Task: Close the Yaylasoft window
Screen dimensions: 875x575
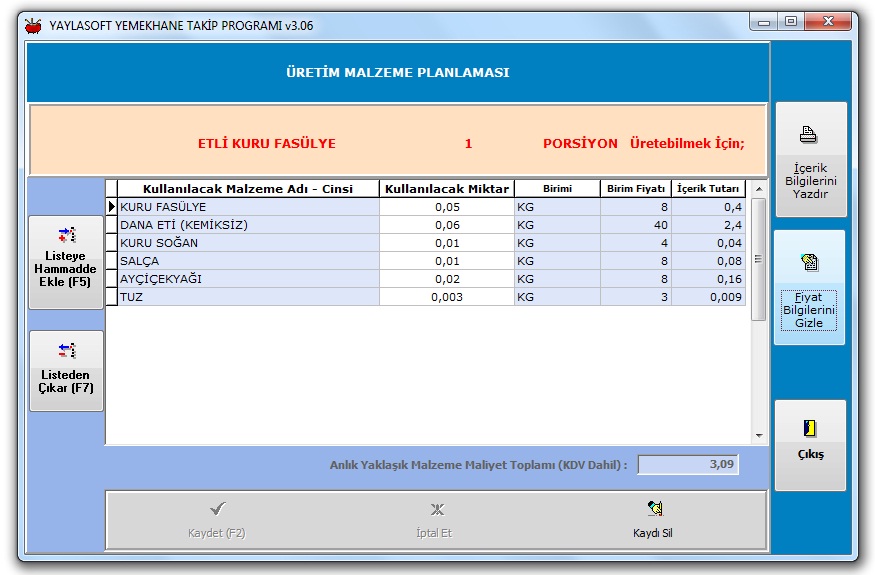Action: click(x=828, y=22)
